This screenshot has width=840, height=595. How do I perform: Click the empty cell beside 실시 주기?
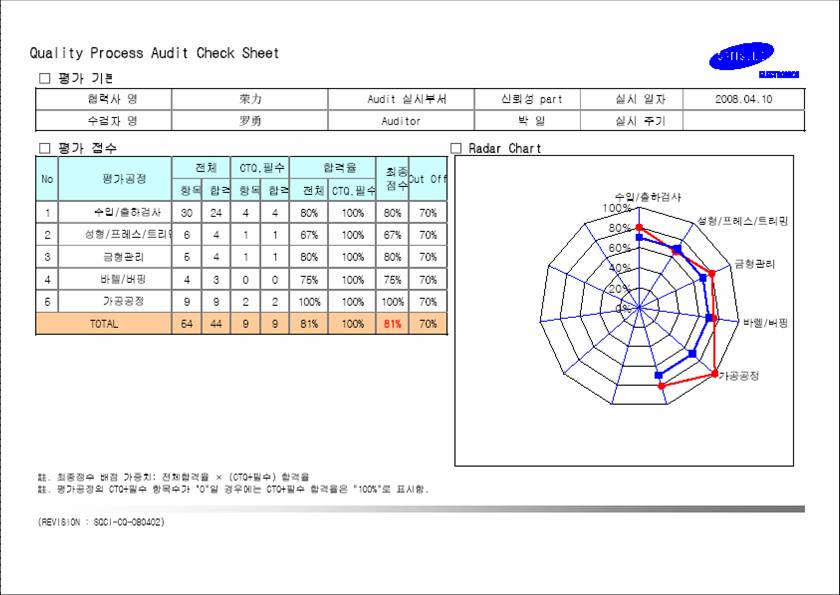pyautogui.click(x=744, y=120)
